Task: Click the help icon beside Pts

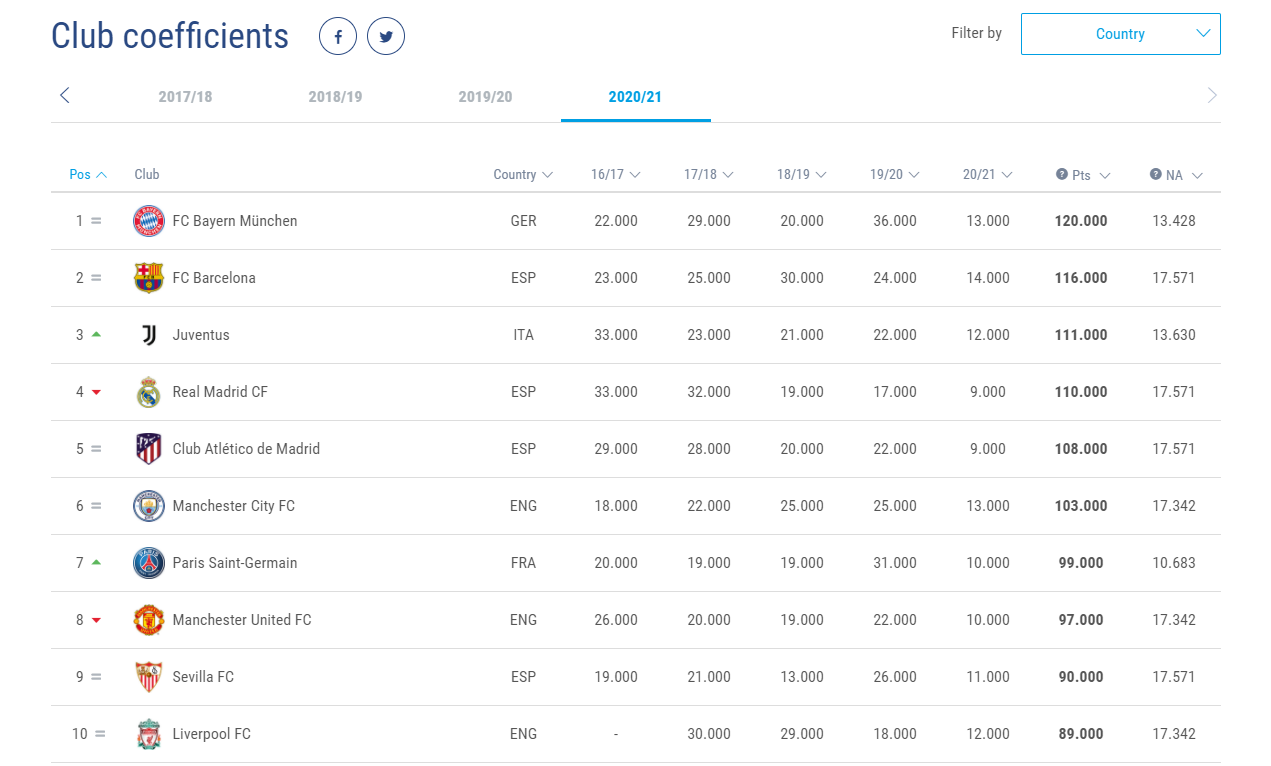Action: pos(1062,174)
